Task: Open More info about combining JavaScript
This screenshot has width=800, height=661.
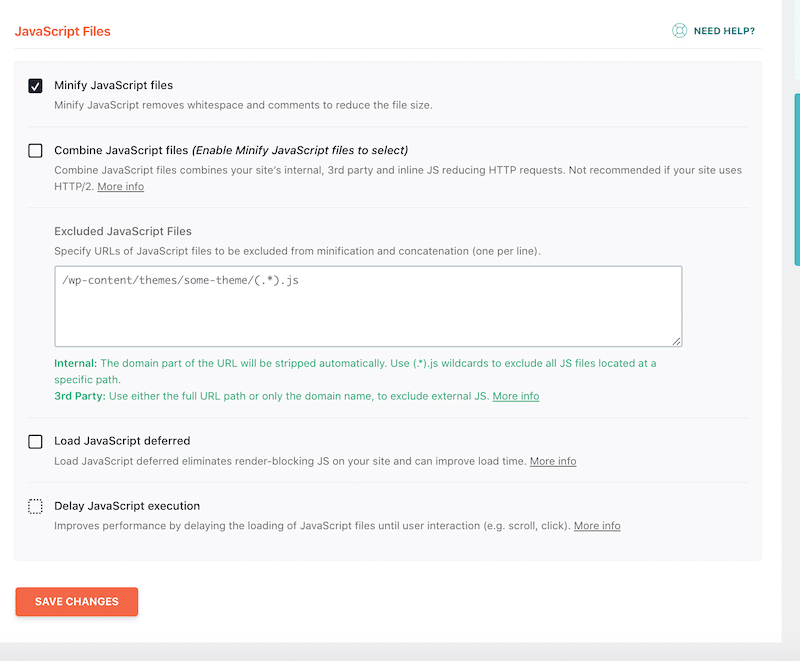Action: 120,187
